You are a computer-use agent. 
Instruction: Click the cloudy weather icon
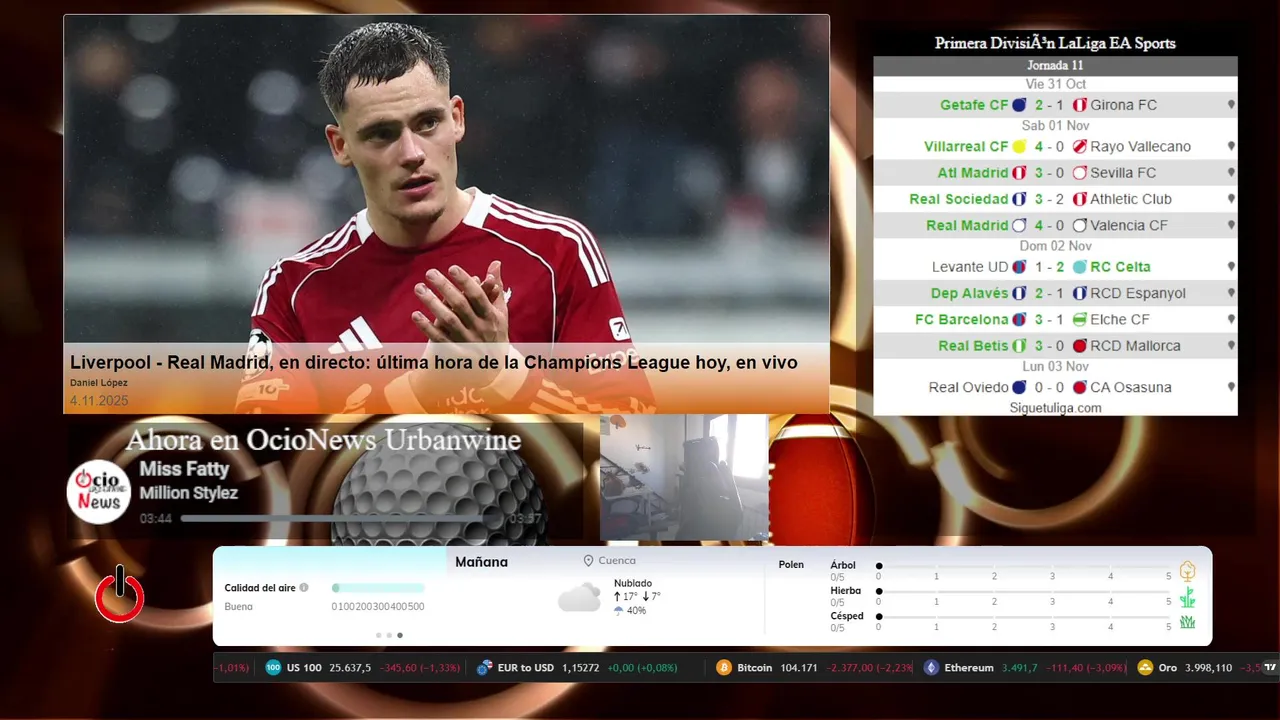579,598
